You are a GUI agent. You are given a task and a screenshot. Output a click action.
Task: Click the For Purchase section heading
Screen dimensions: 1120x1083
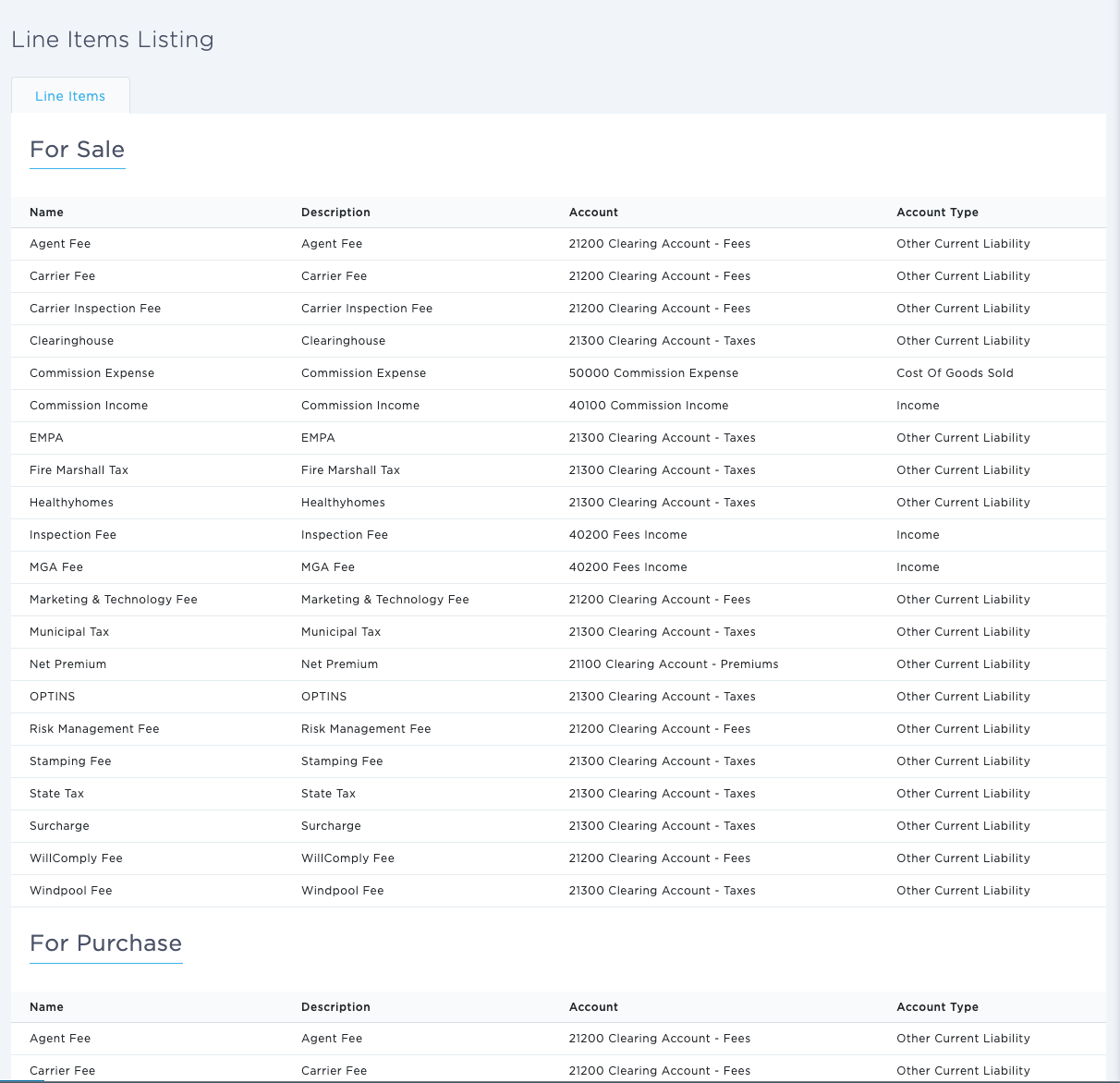pyautogui.click(x=106, y=943)
